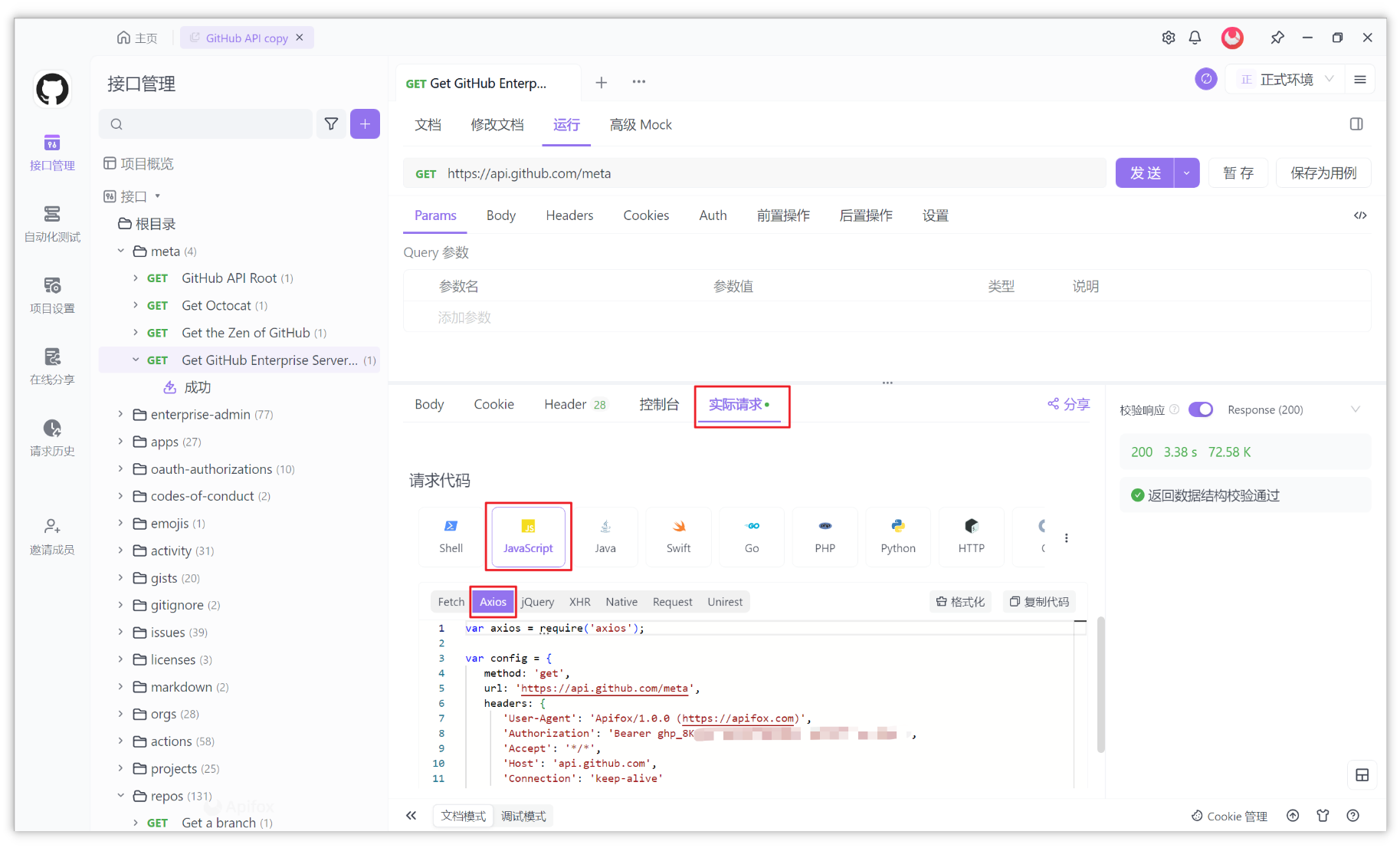
Task: Select the Python code language icon
Action: tap(897, 536)
